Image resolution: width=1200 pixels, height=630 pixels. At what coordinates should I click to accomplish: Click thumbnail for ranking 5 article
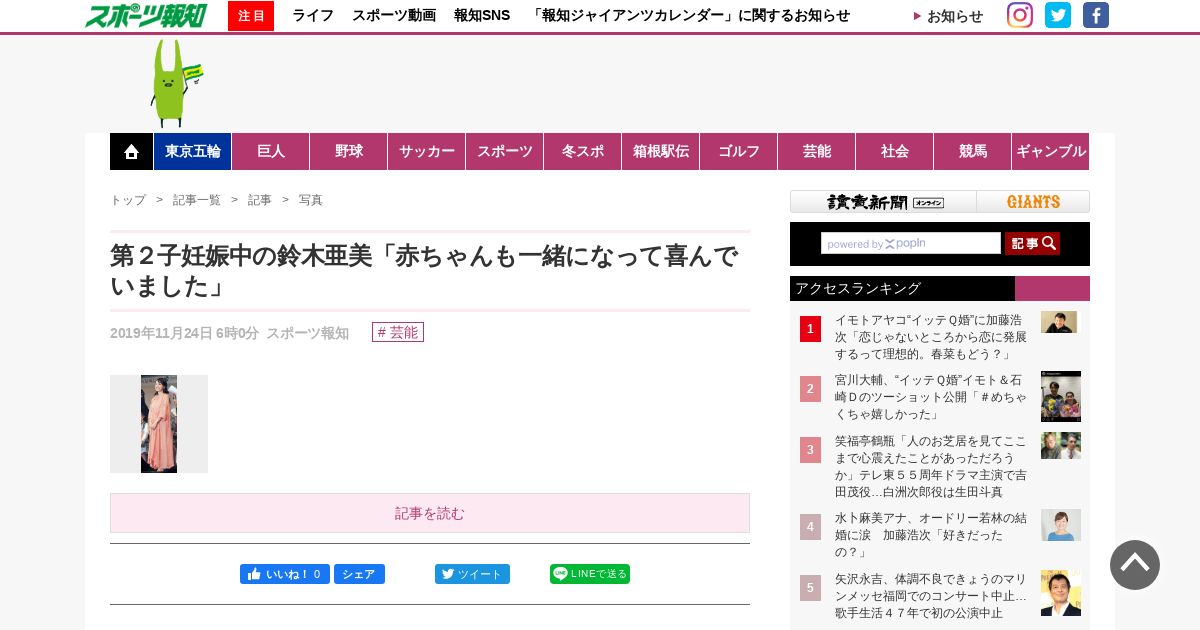1061,593
